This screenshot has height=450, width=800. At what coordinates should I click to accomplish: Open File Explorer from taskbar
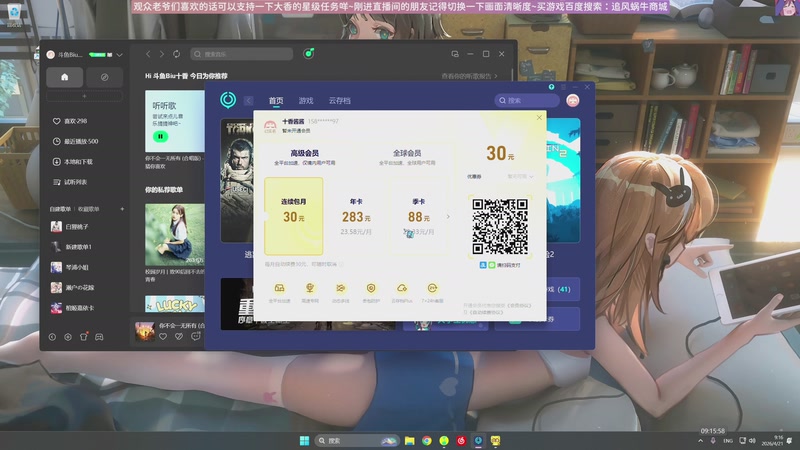click(x=410, y=440)
